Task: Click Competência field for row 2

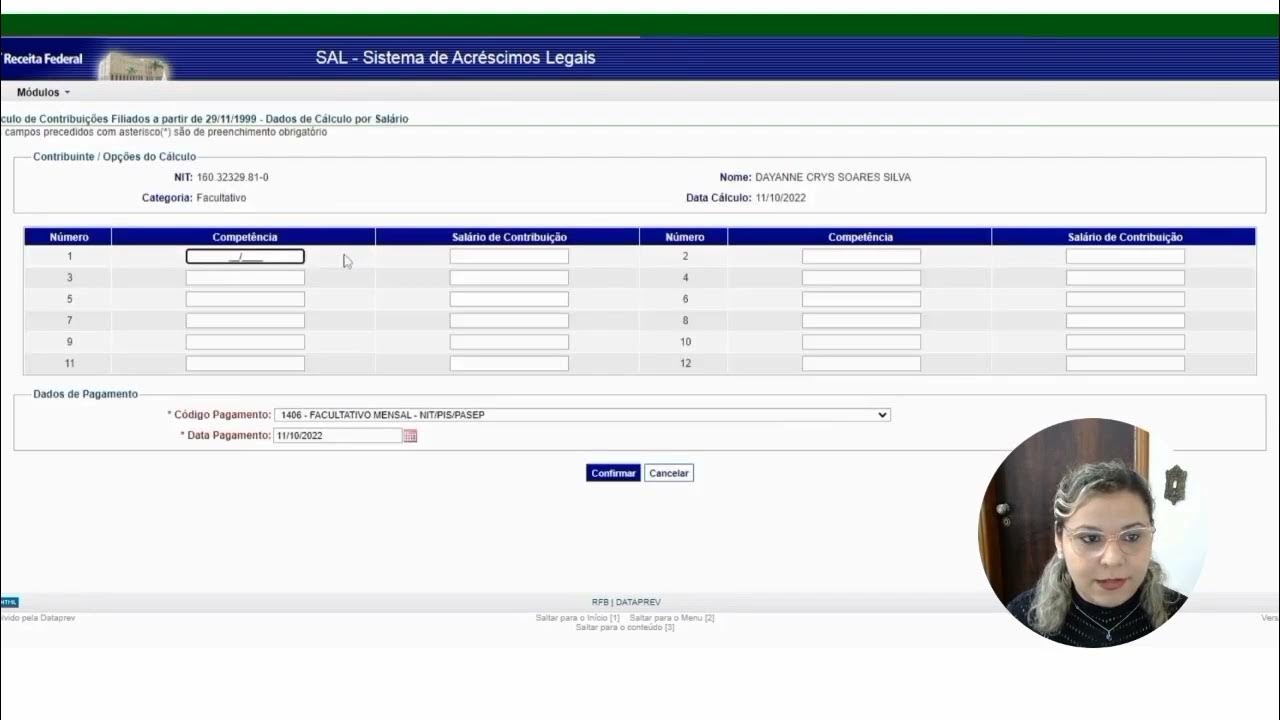Action: 861,257
